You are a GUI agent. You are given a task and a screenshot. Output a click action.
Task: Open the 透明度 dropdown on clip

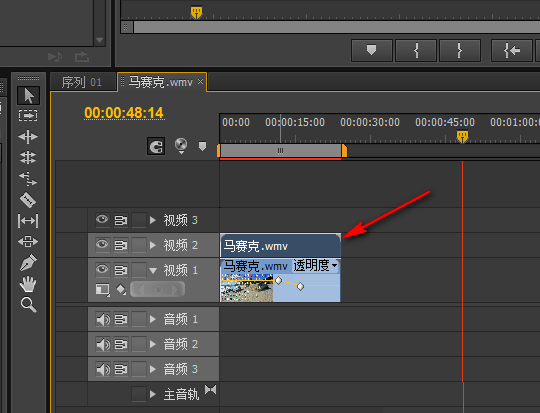click(x=315, y=266)
